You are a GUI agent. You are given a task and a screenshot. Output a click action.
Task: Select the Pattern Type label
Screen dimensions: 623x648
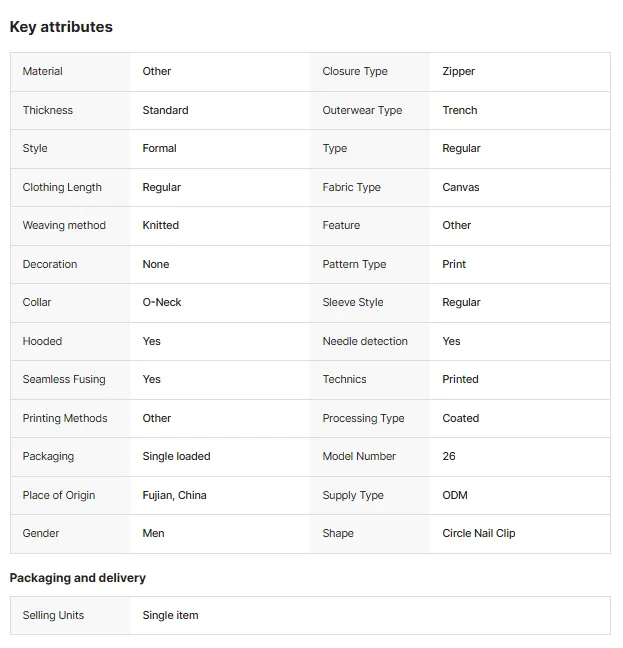pos(354,264)
